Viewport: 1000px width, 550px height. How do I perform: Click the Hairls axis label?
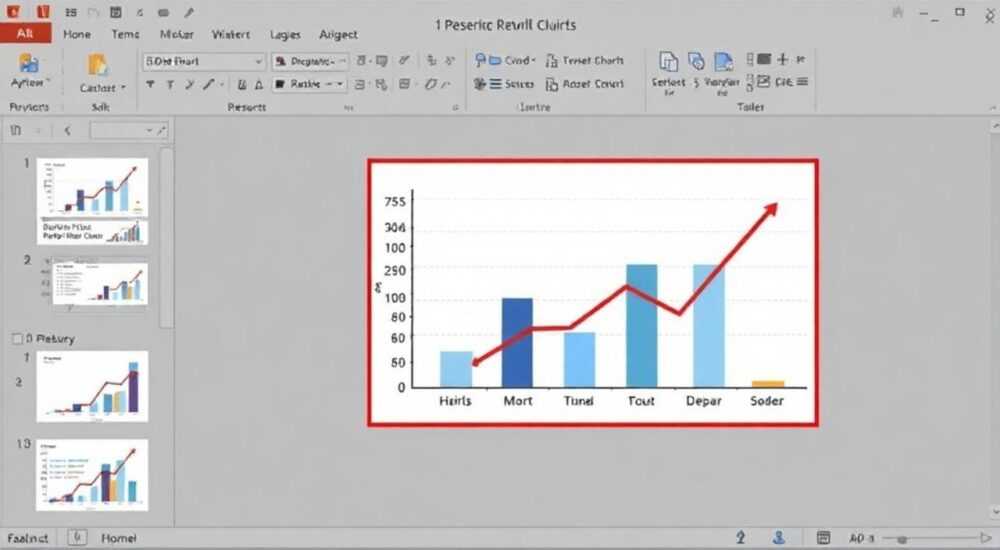pyautogui.click(x=455, y=401)
